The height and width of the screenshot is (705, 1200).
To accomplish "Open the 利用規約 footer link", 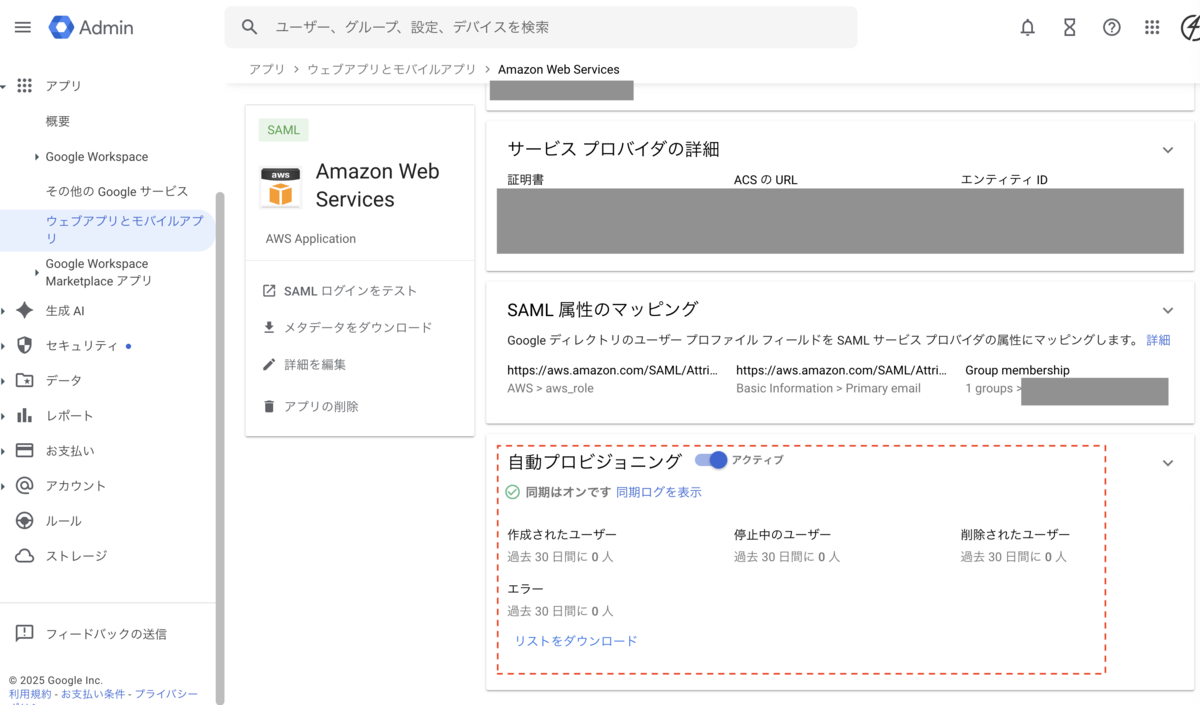I will point(30,693).
